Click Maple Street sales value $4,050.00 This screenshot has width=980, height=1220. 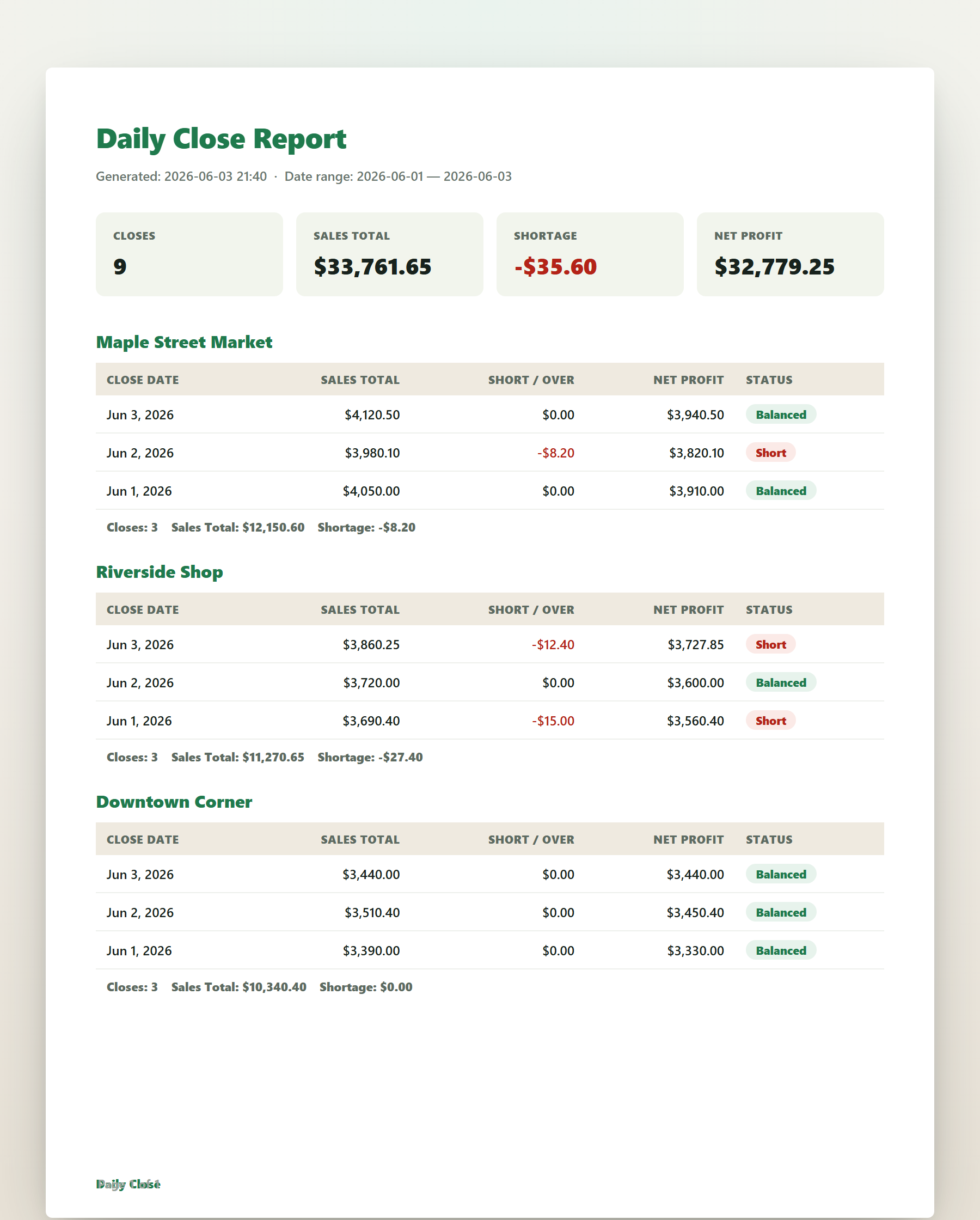click(371, 491)
